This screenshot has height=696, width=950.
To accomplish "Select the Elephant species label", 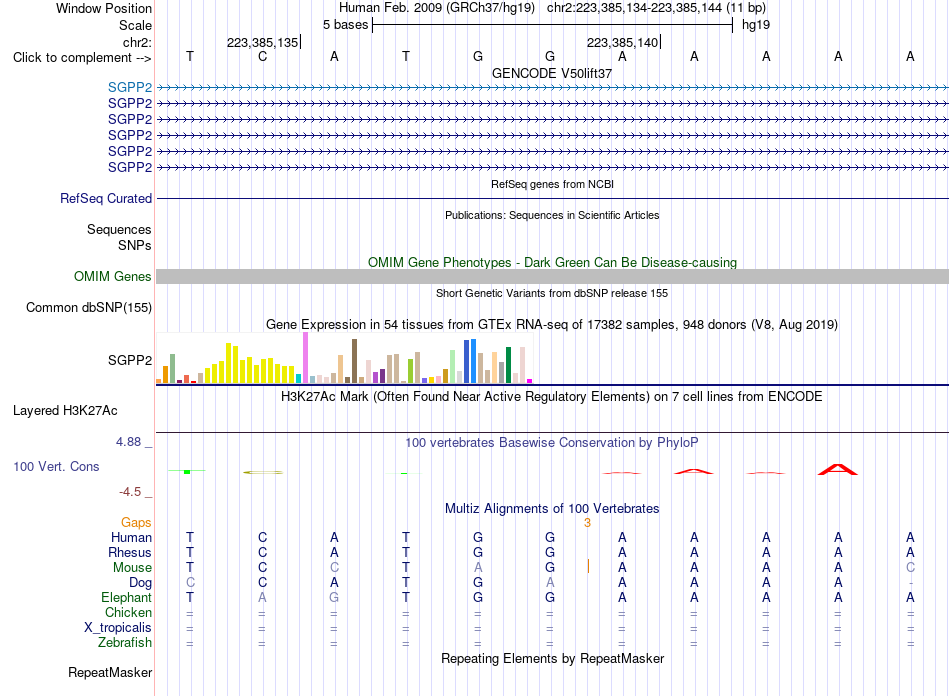I will [126, 597].
